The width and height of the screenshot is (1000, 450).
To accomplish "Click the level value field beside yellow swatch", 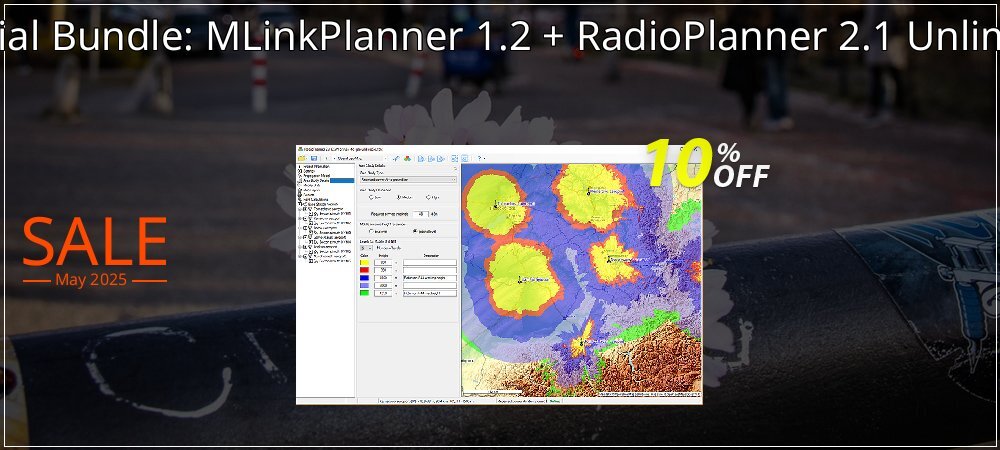I will 383,263.
